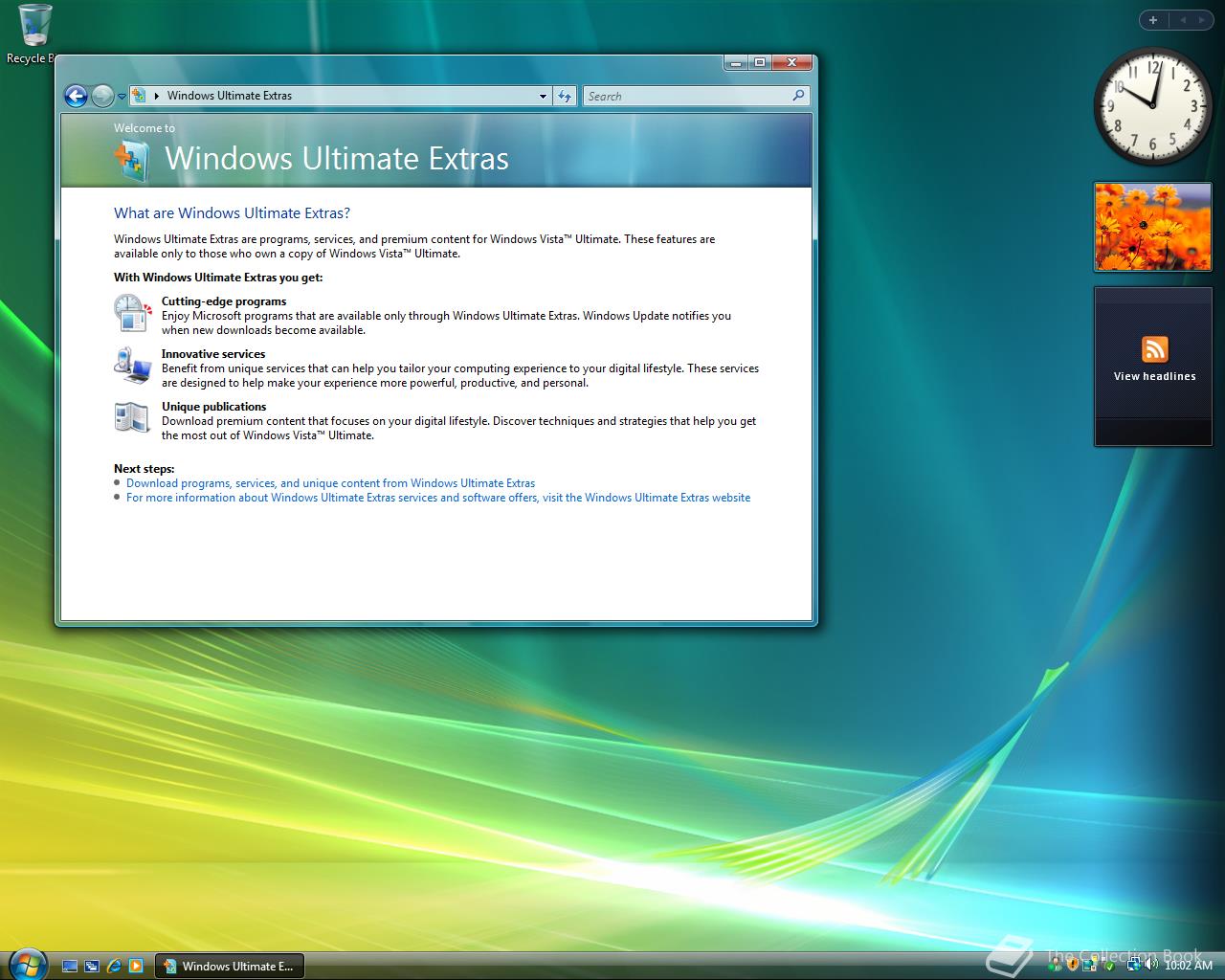This screenshot has width=1225, height=980.
Task: Click 'Windows Ultimate Extras' in address breadcrumb
Action: point(230,96)
